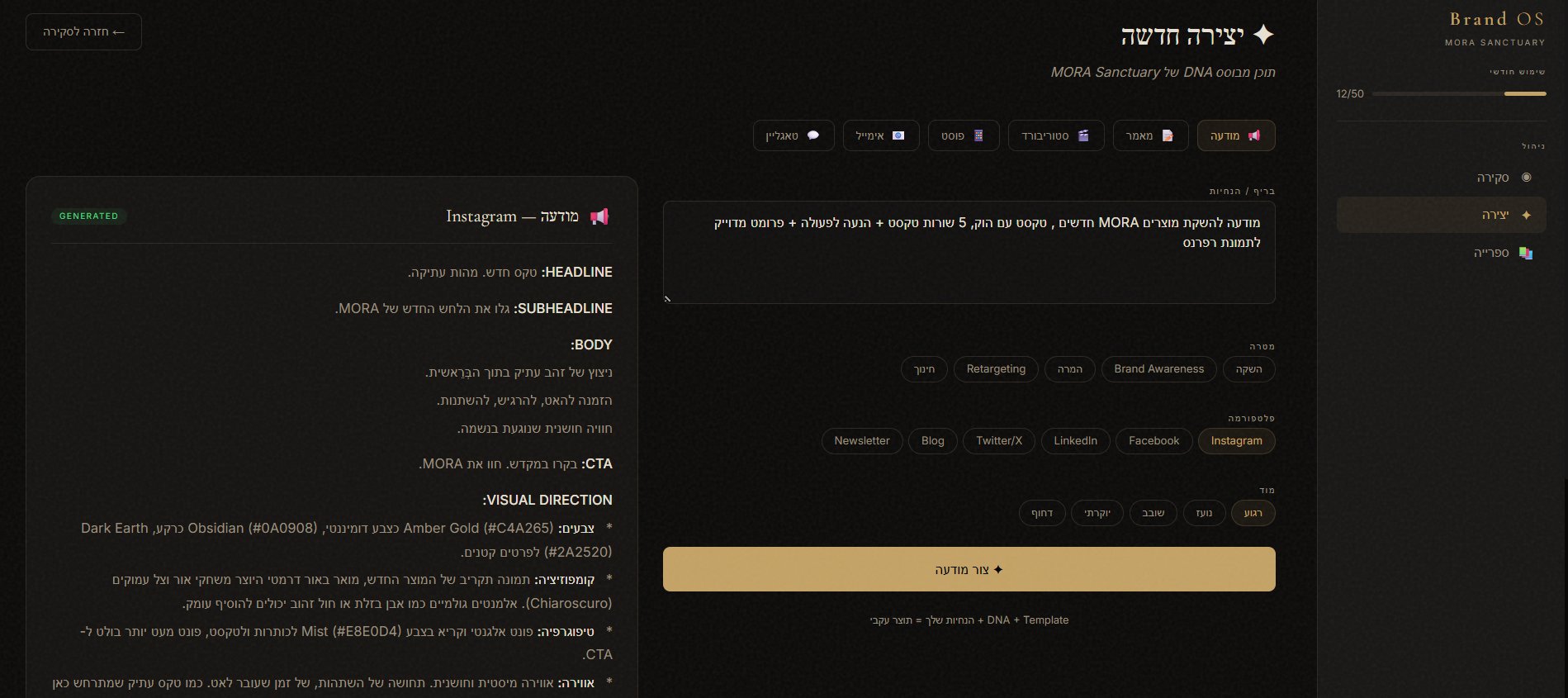This screenshot has height=698, width=1568.
Task: Choose the יוקרתי mood chip
Action: 1097,513
